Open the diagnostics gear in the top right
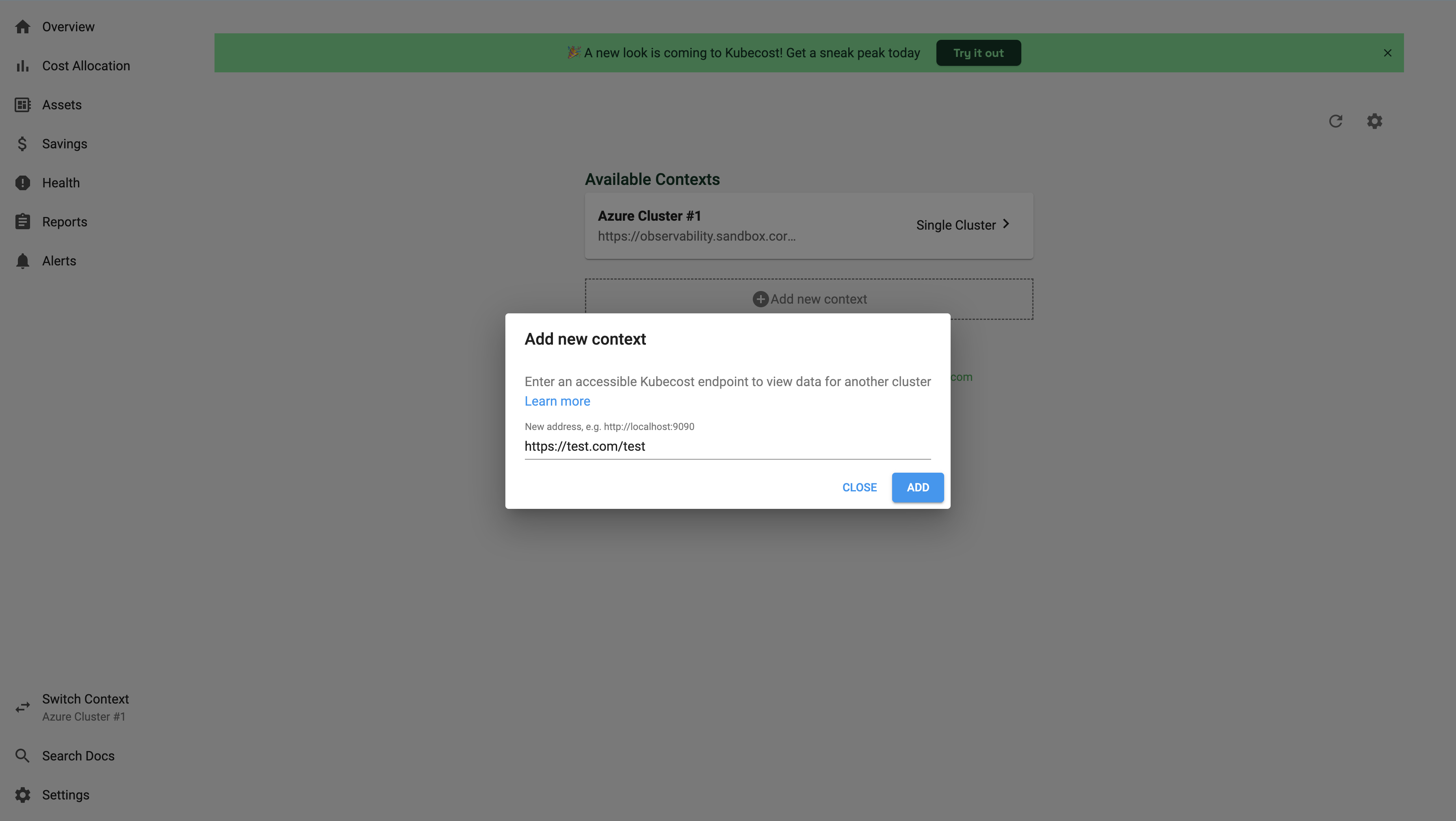1456x821 pixels. pyautogui.click(x=1375, y=121)
